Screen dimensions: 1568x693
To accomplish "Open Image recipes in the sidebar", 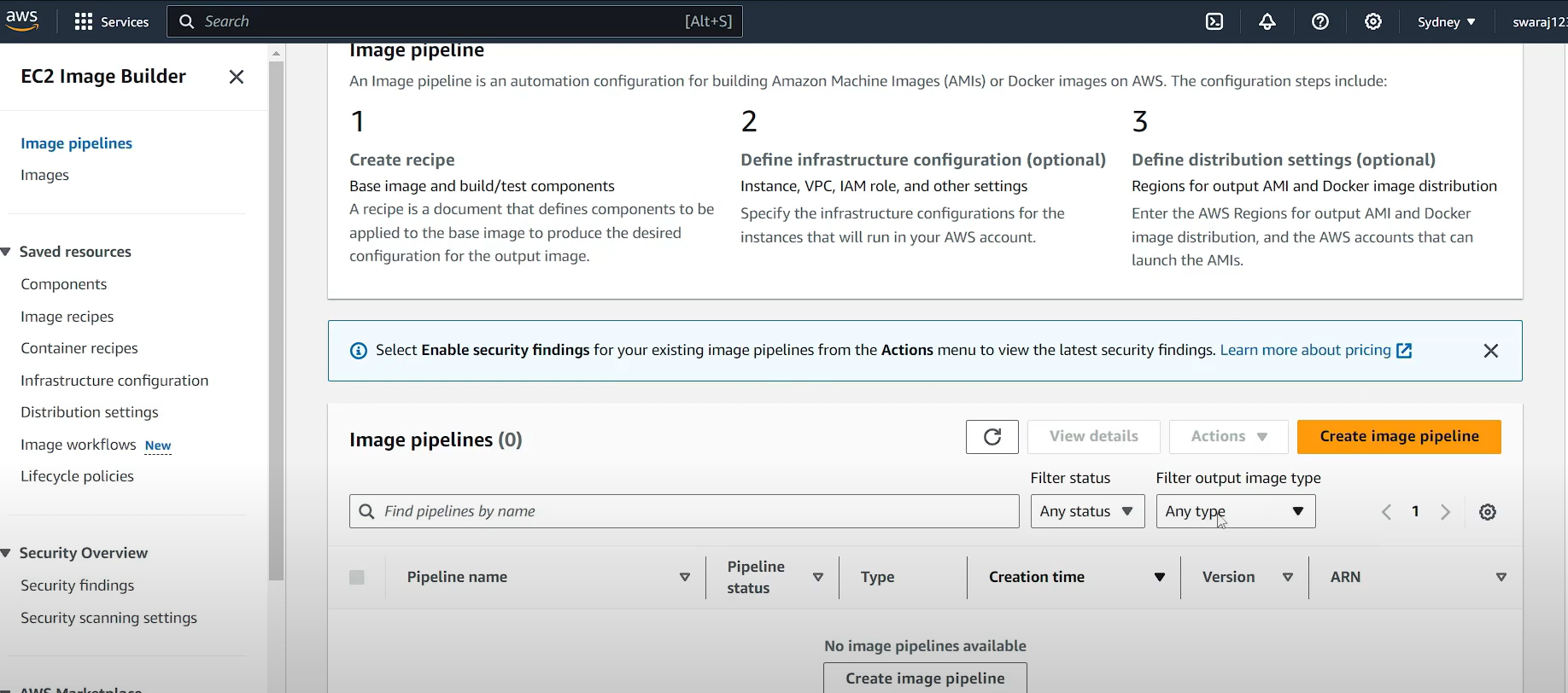I will point(67,317).
